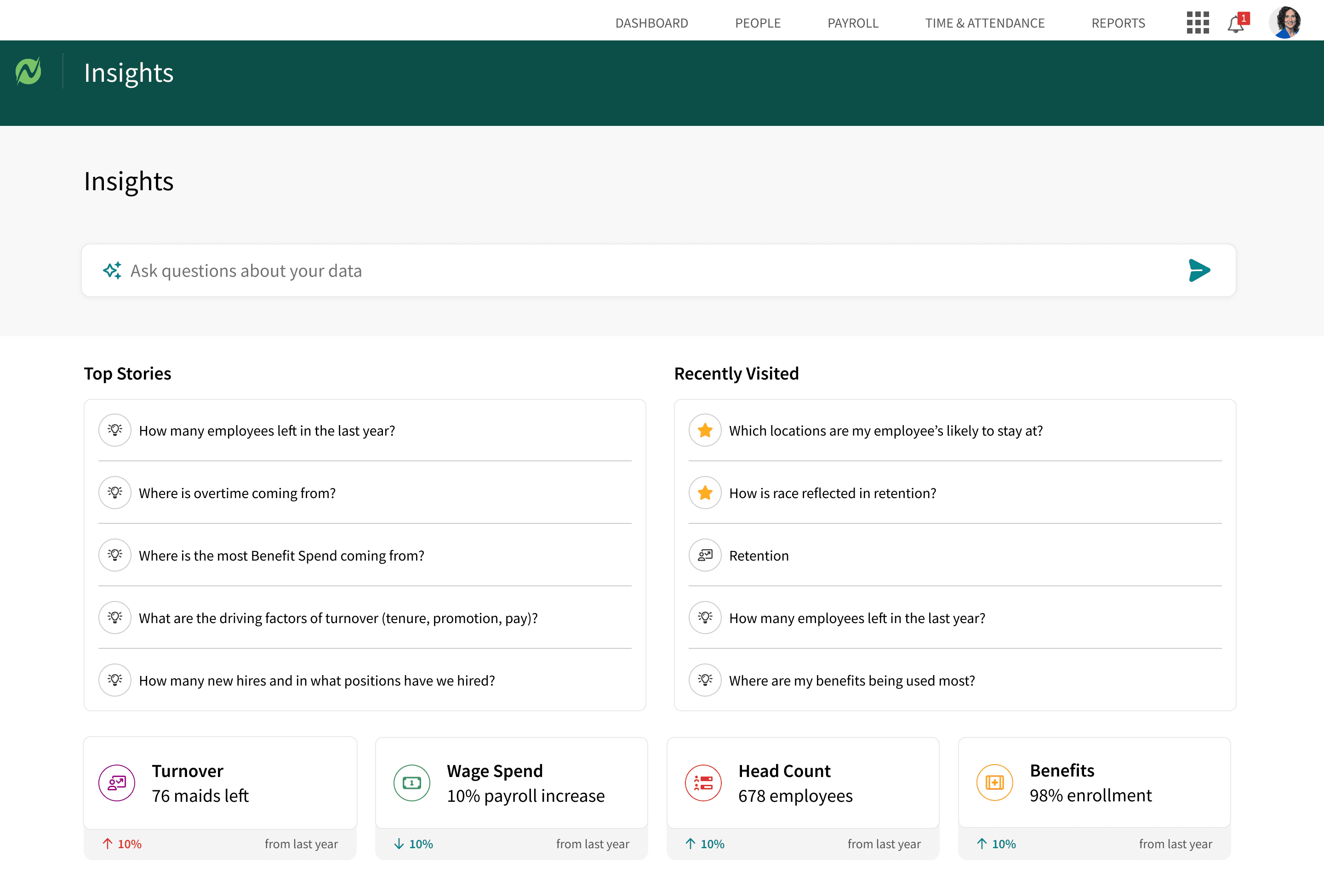Open the Retention recently visited item

759,555
